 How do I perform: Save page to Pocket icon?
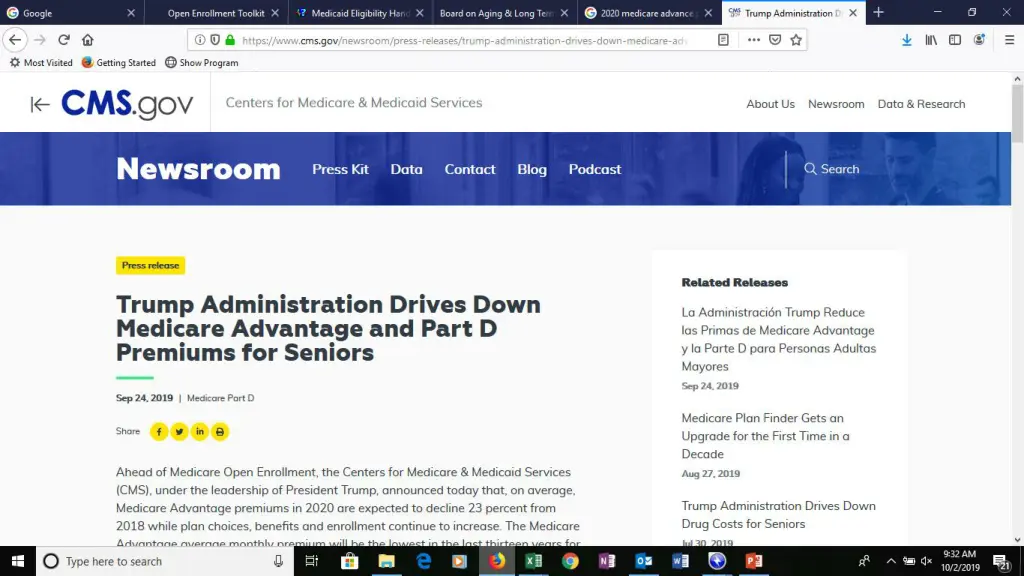(775, 40)
